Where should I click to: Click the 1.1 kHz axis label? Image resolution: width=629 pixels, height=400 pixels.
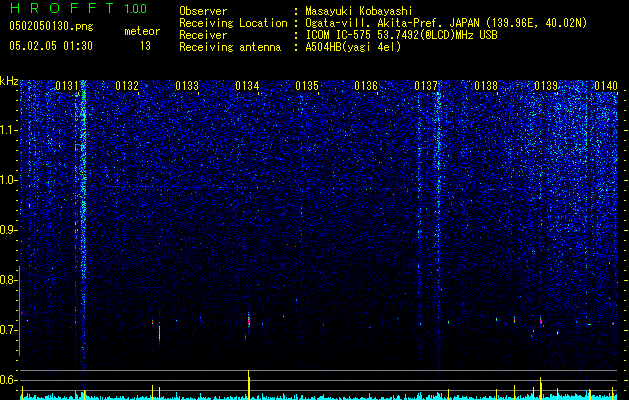pos(7,130)
